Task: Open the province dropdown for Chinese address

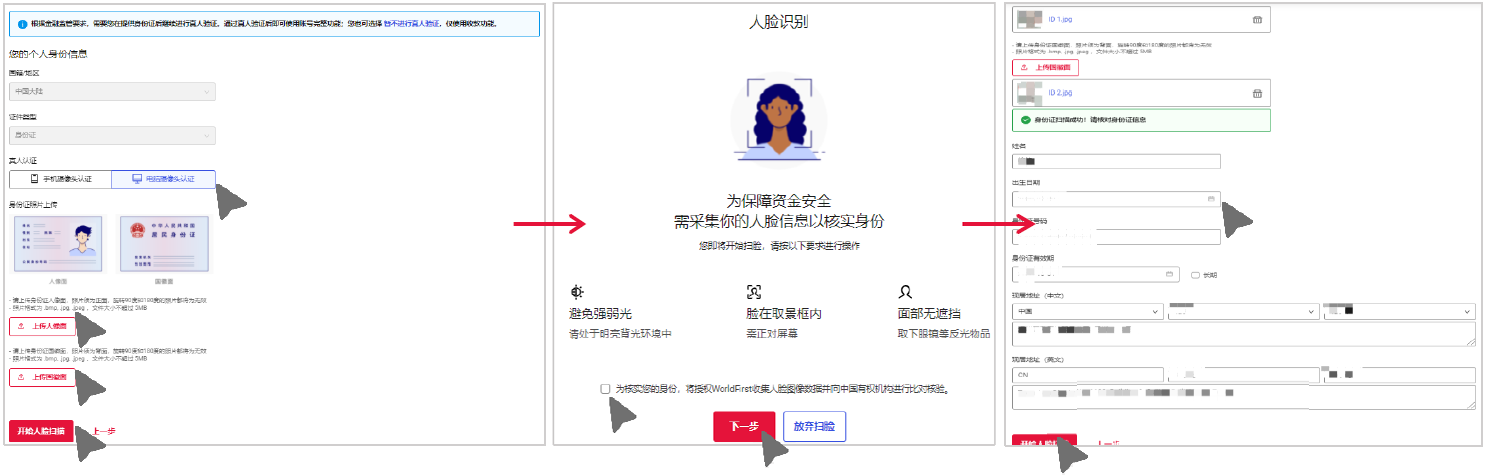Action: [1243, 313]
